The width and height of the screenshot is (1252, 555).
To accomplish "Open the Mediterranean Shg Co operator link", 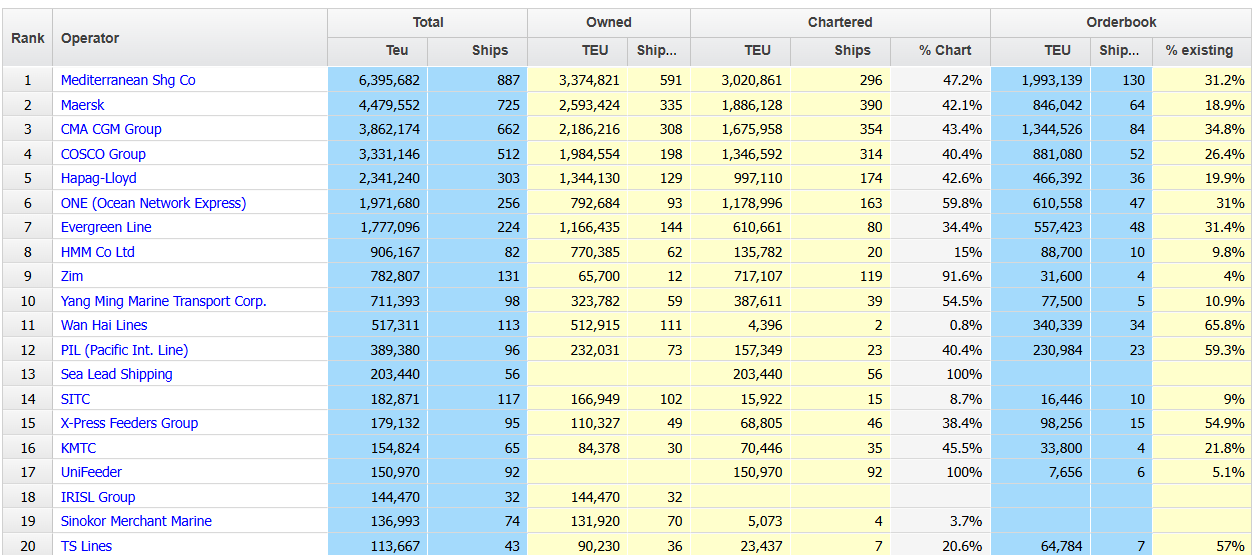I will 128,80.
